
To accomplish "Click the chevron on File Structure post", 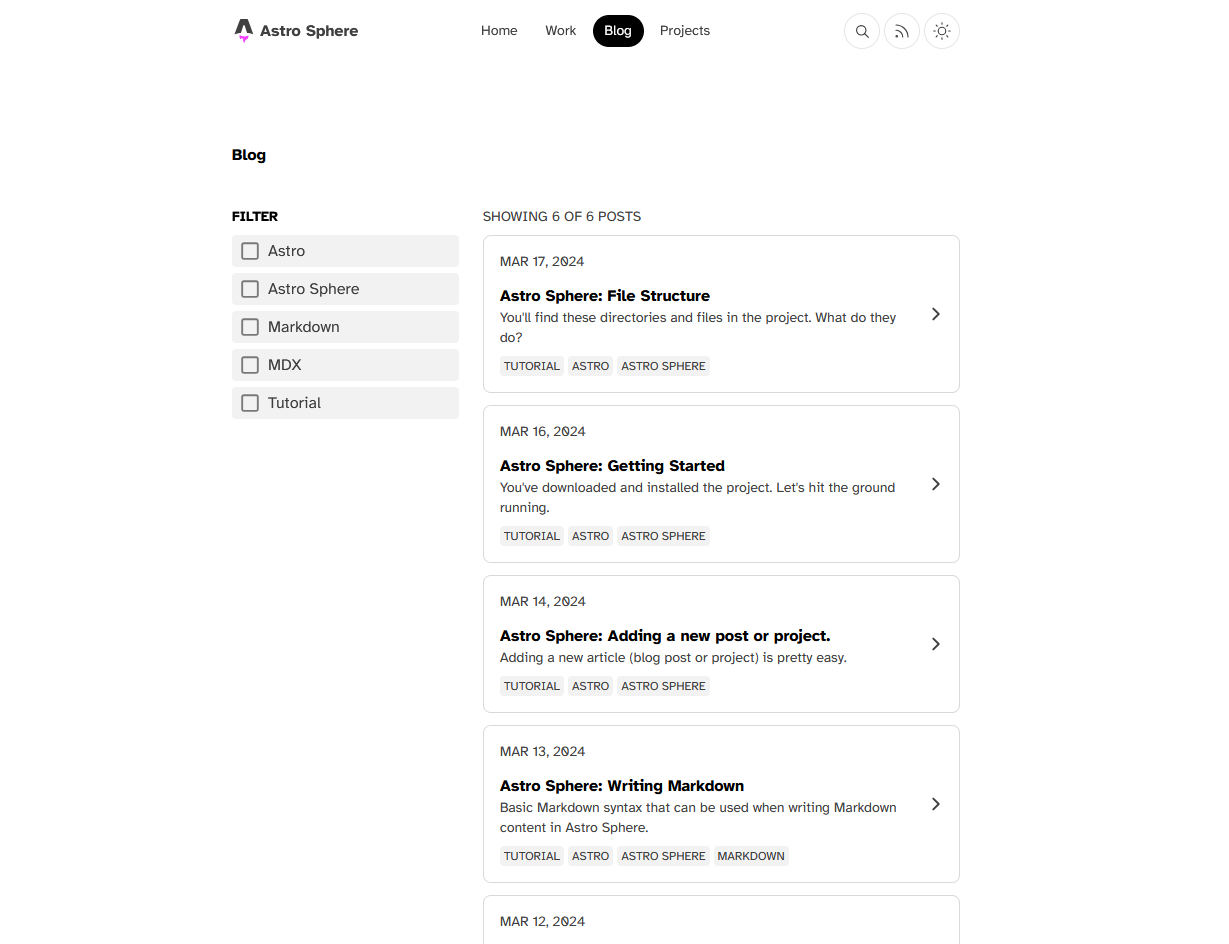I will (936, 314).
